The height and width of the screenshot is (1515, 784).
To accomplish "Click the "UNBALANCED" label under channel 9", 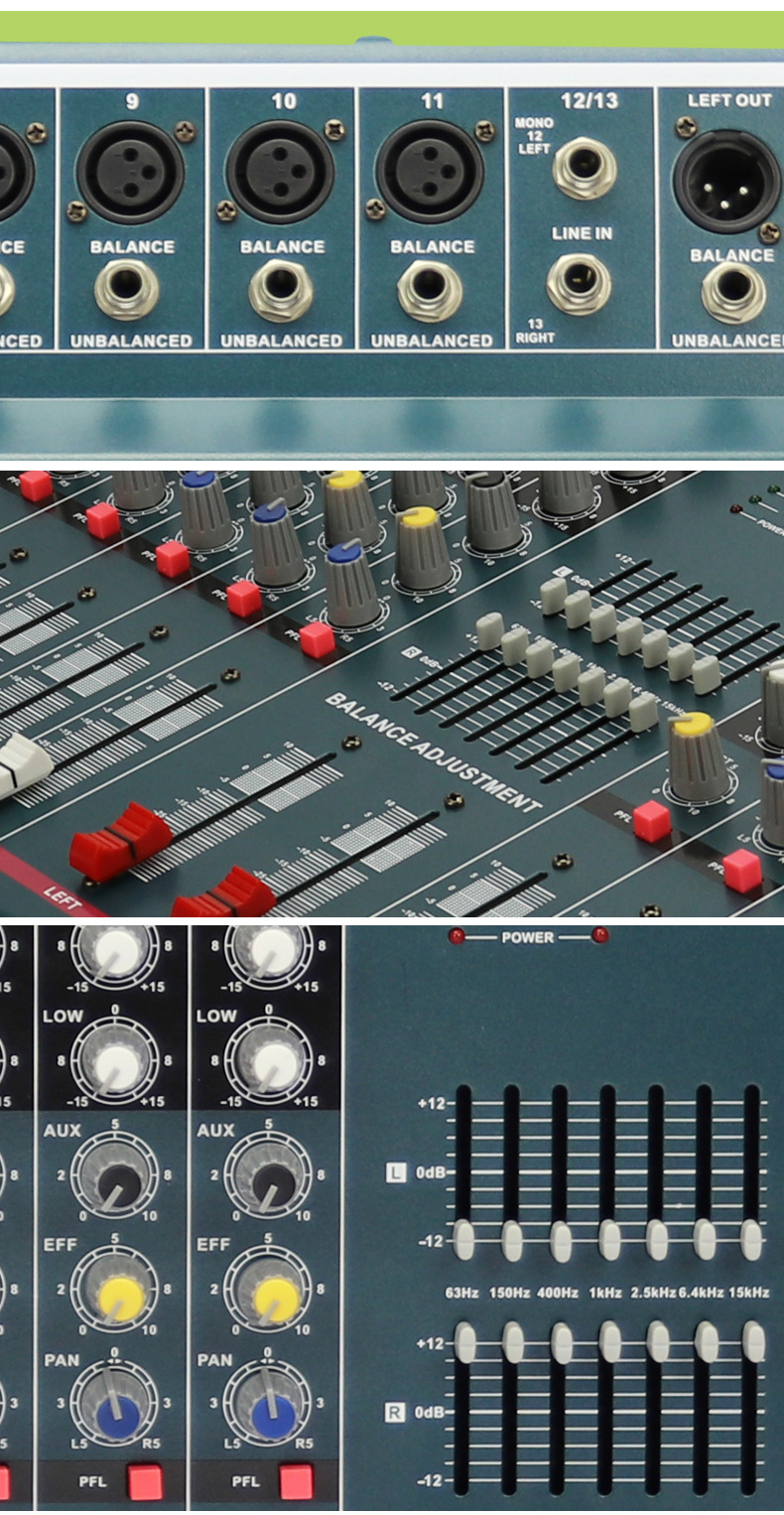I will [x=130, y=341].
